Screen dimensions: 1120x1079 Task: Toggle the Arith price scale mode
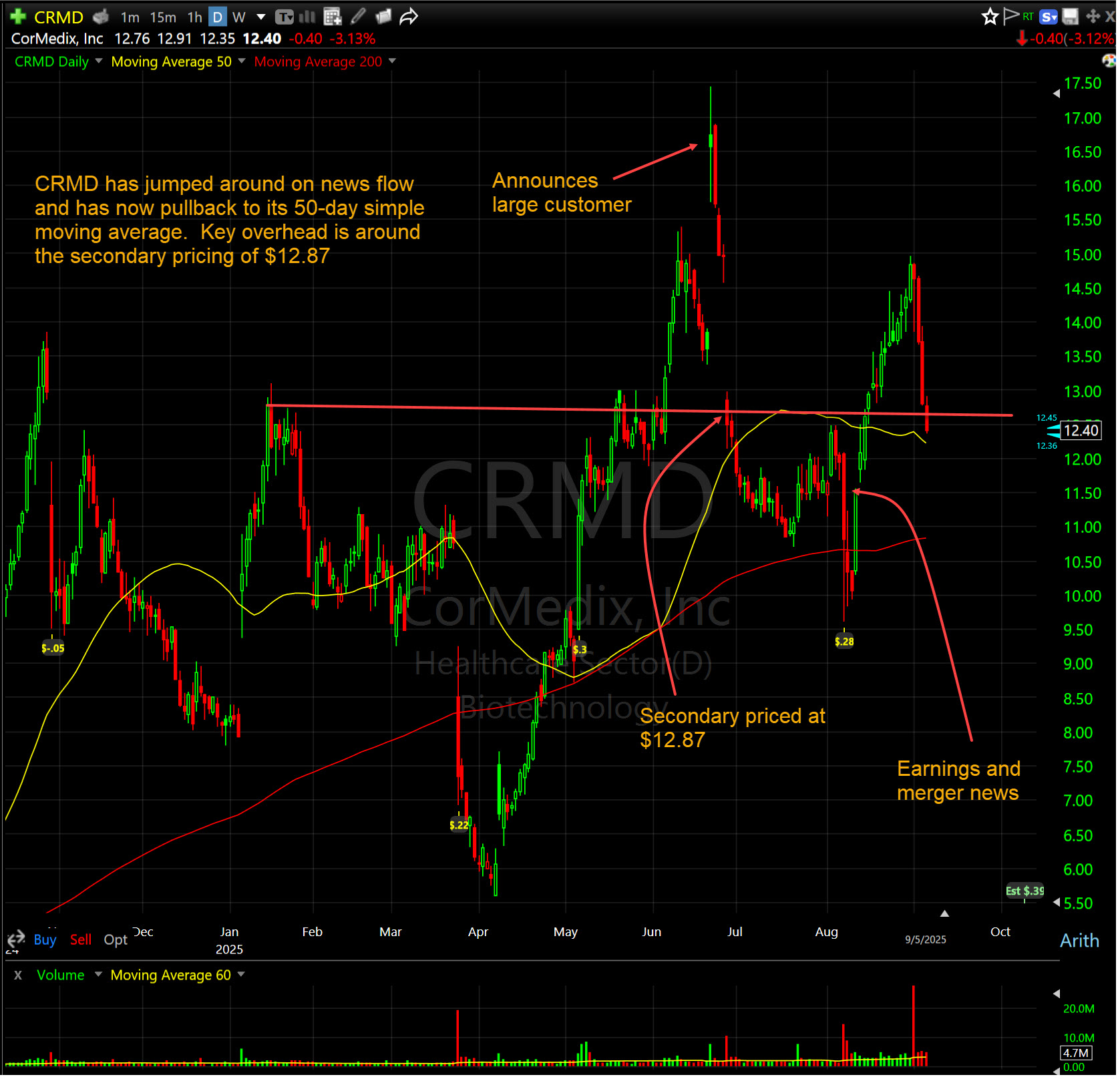tap(1079, 940)
